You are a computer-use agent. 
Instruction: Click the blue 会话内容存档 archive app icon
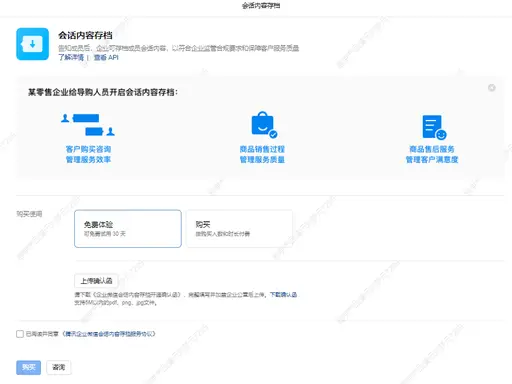[x=32, y=44]
